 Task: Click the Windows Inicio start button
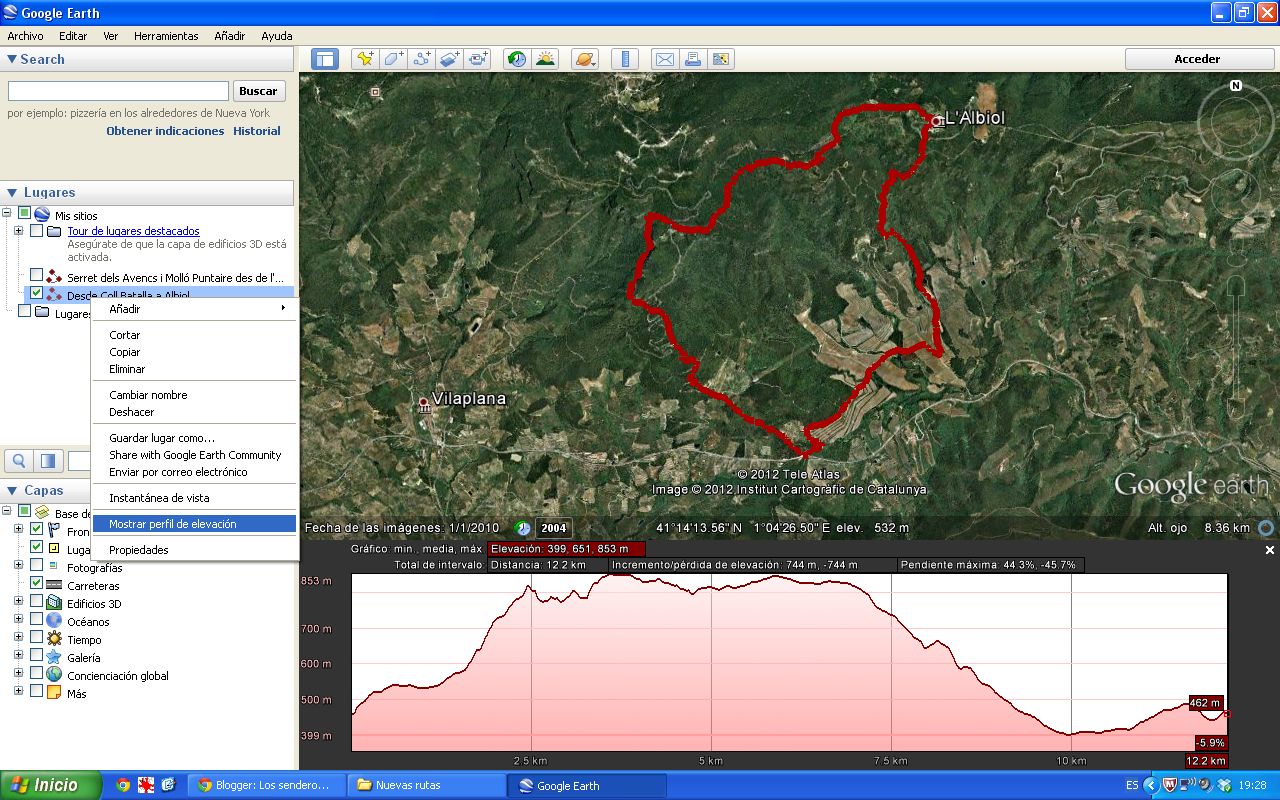(50, 785)
